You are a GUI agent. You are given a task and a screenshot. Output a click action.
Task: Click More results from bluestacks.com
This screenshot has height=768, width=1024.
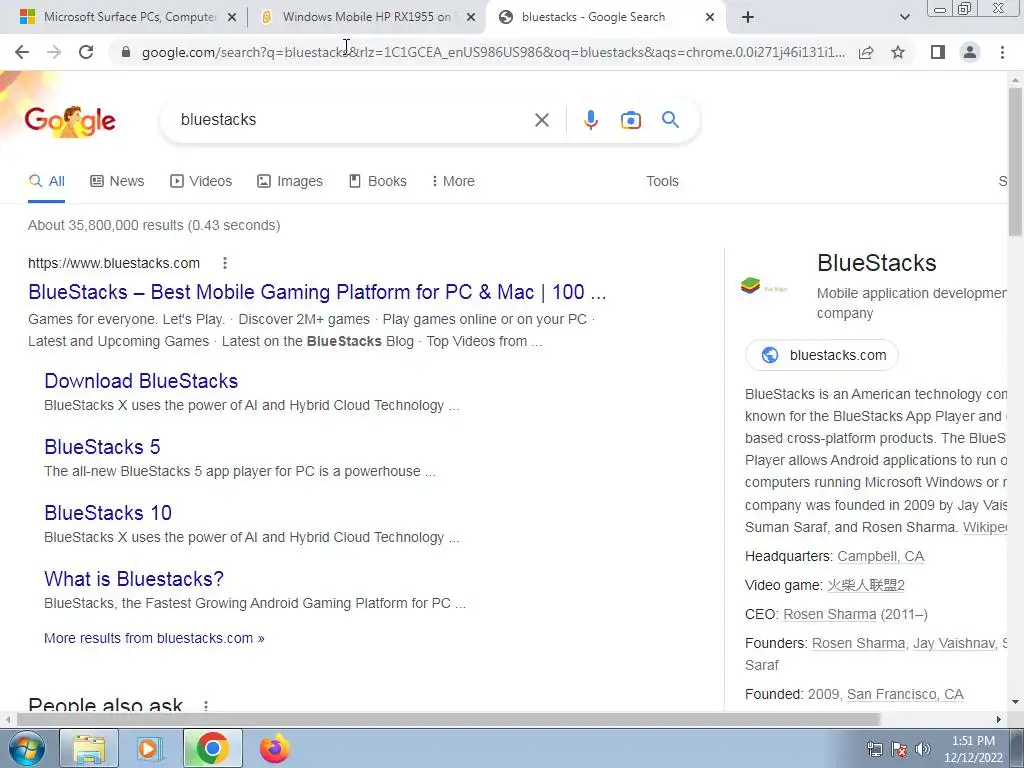tap(154, 639)
